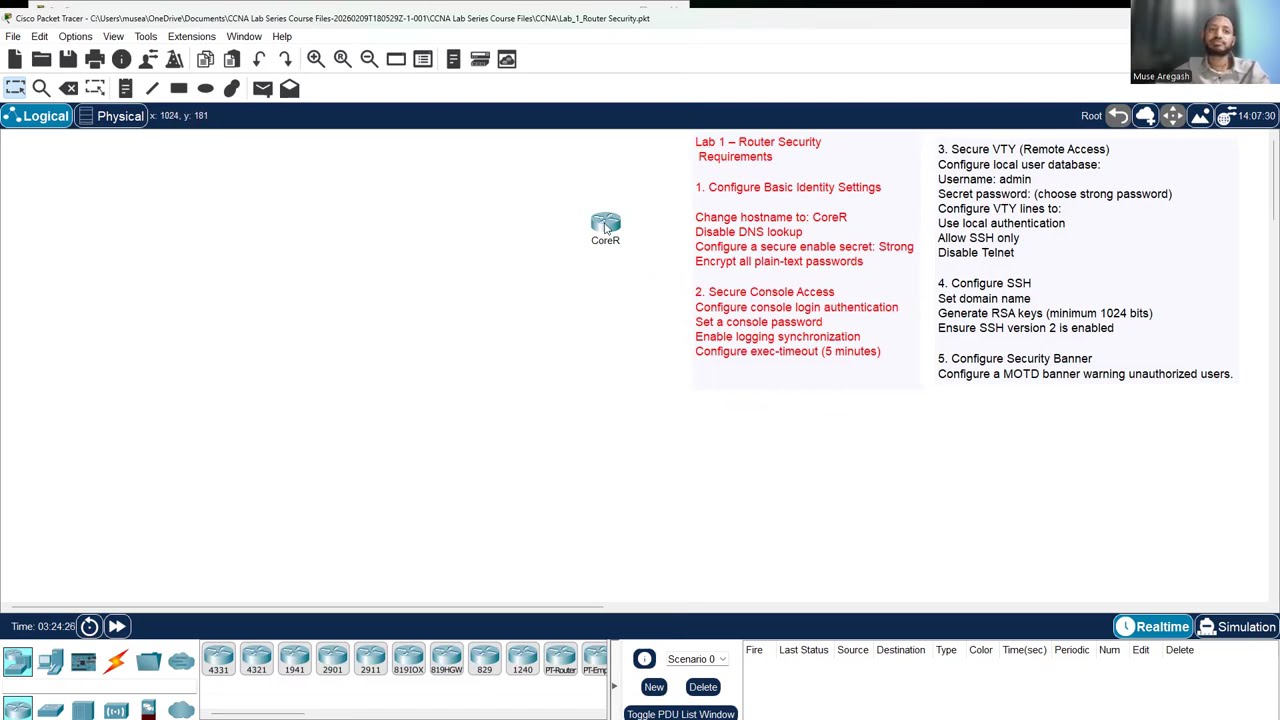The height and width of the screenshot is (720, 1280).
Task: Click the New file icon
Action: pyautogui.click(x=15, y=59)
